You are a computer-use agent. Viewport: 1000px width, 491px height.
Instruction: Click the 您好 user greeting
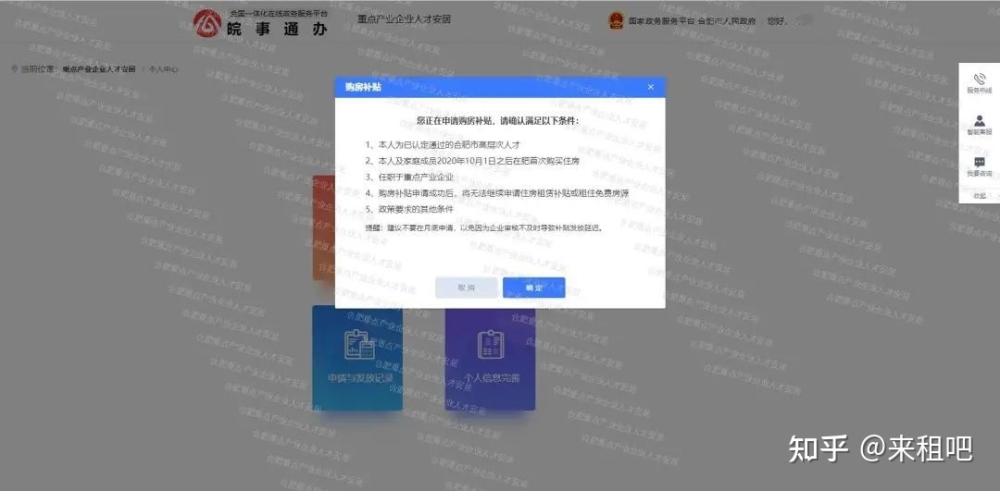click(x=776, y=21)
